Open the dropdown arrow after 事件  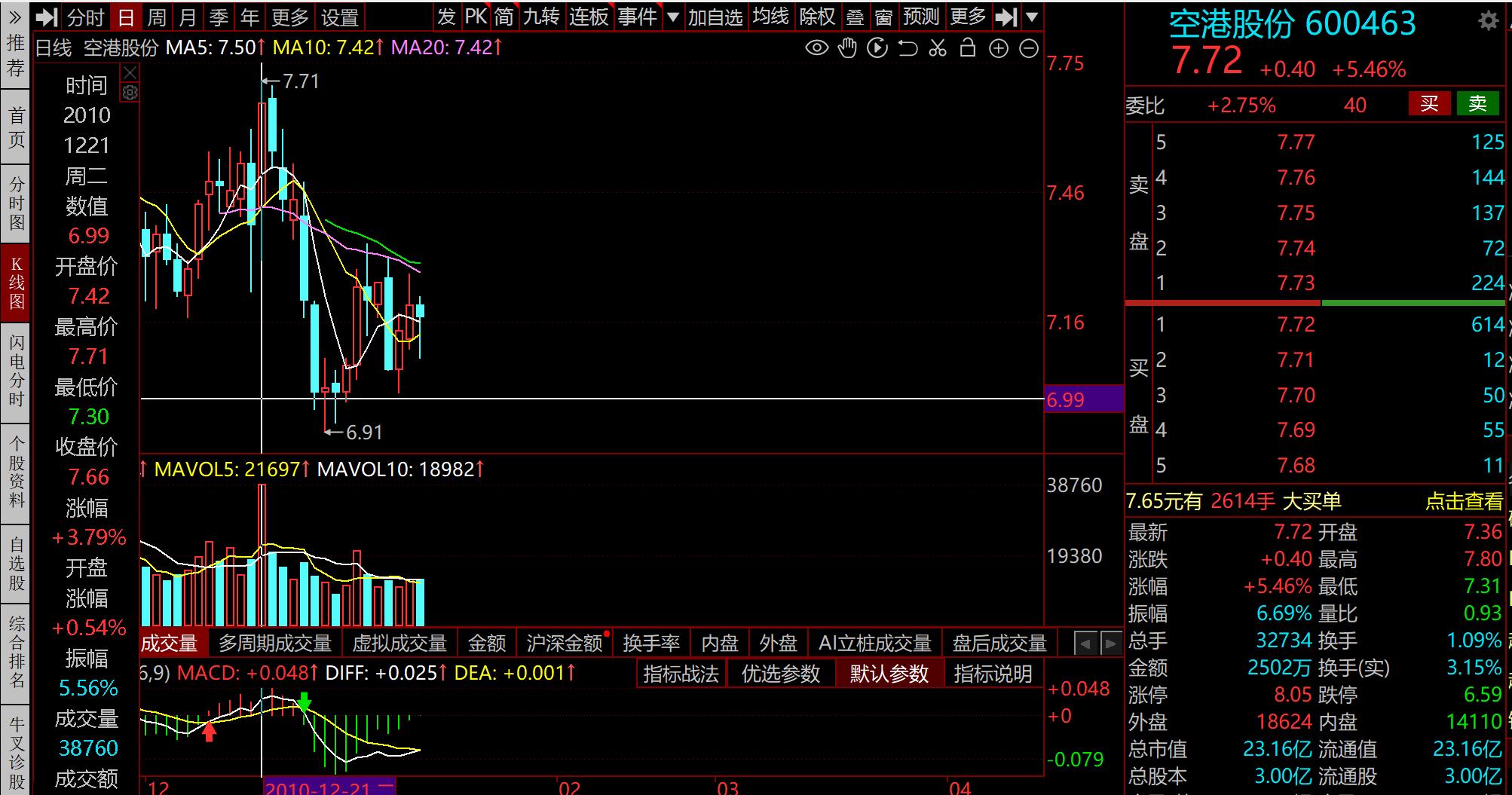tap(673, 17)
